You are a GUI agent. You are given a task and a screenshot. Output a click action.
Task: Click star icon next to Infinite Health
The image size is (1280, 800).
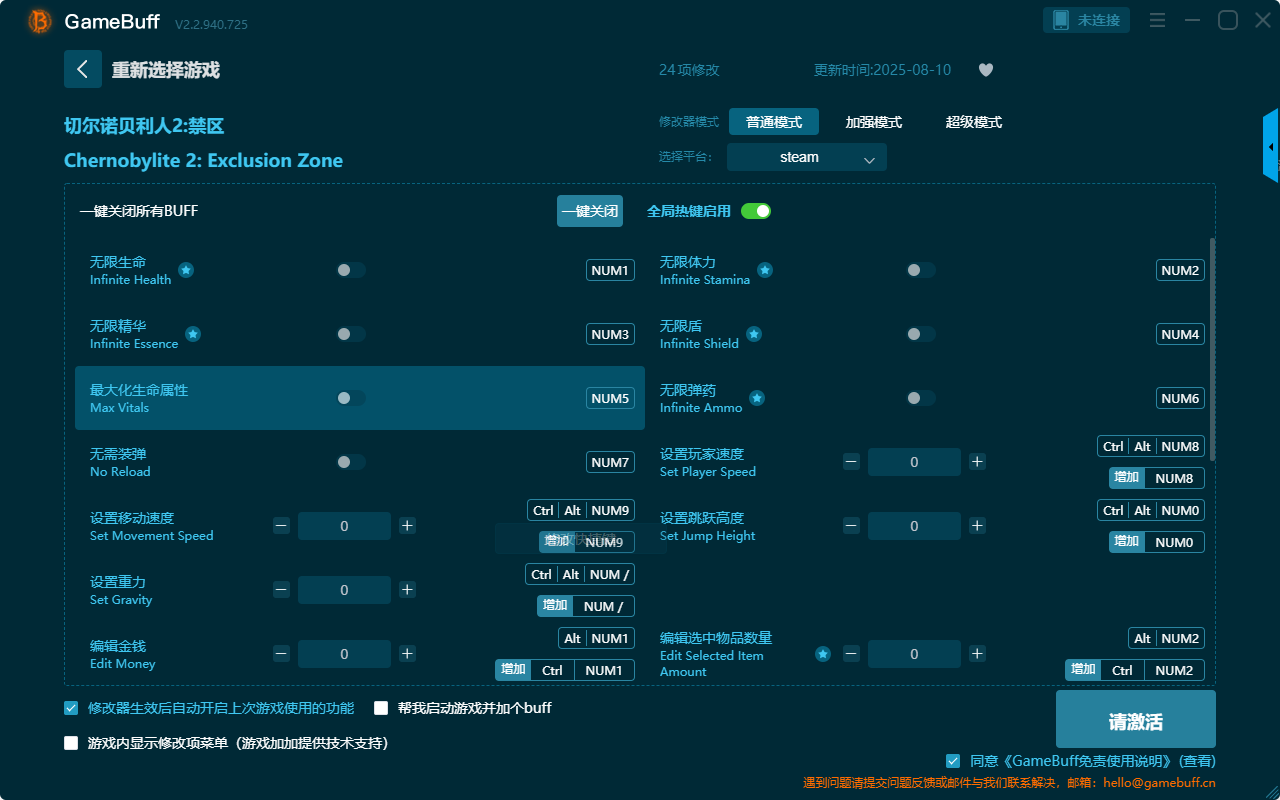[x=186, y=270]
